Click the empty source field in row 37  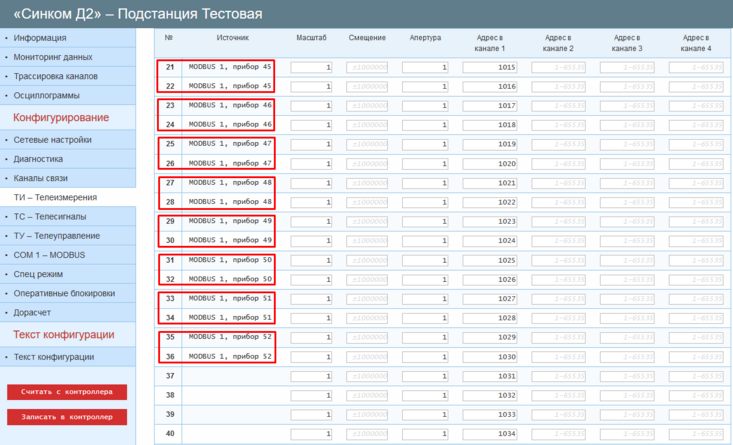(x=230, y=376)
